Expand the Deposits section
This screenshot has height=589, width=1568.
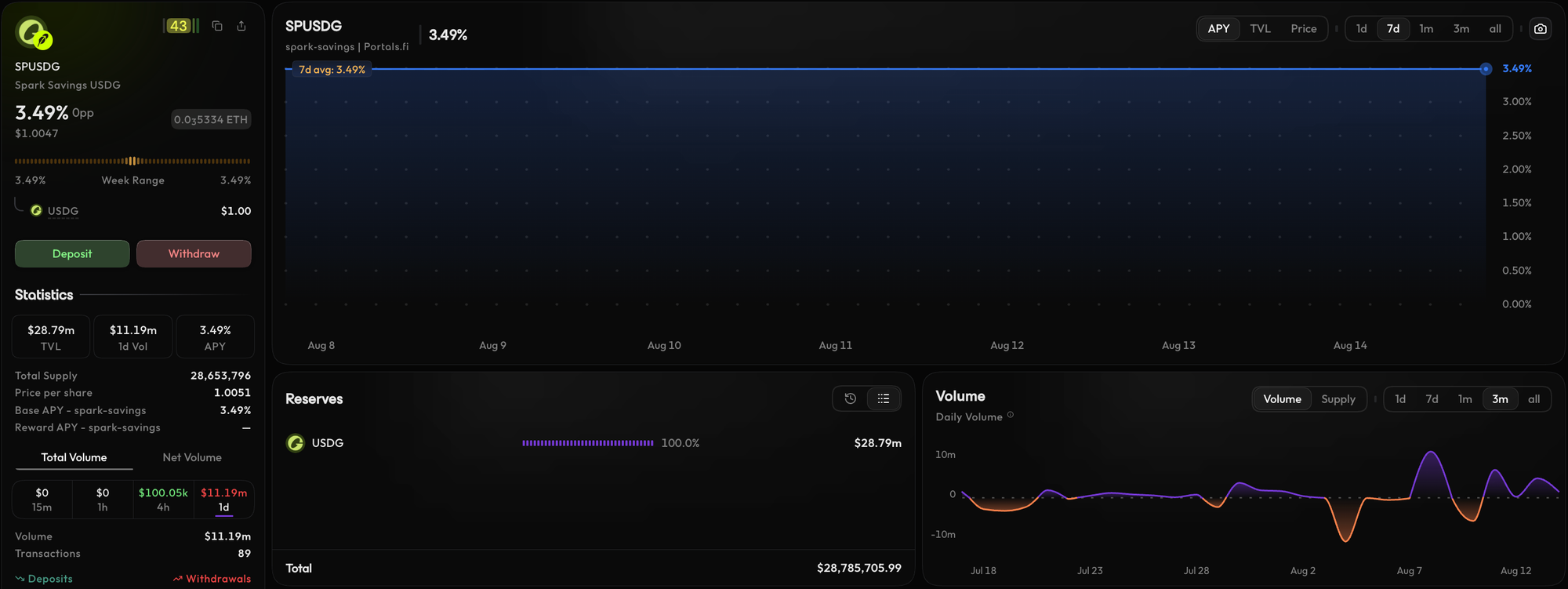coord(44,579)
